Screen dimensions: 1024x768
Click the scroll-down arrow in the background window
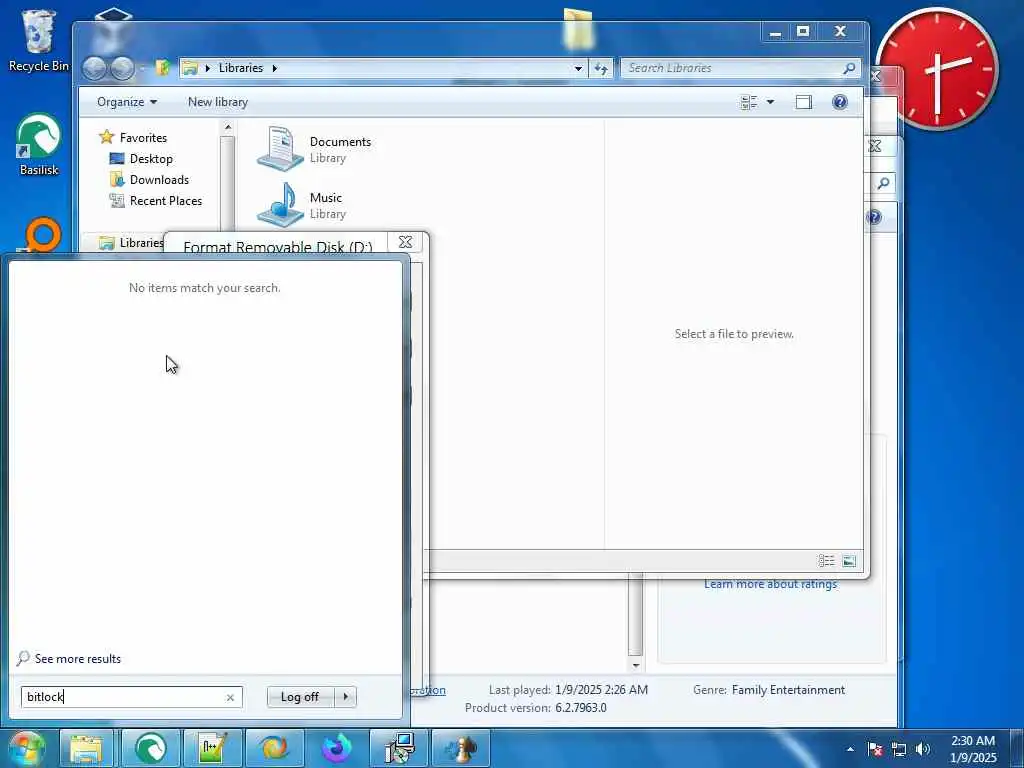635,665
